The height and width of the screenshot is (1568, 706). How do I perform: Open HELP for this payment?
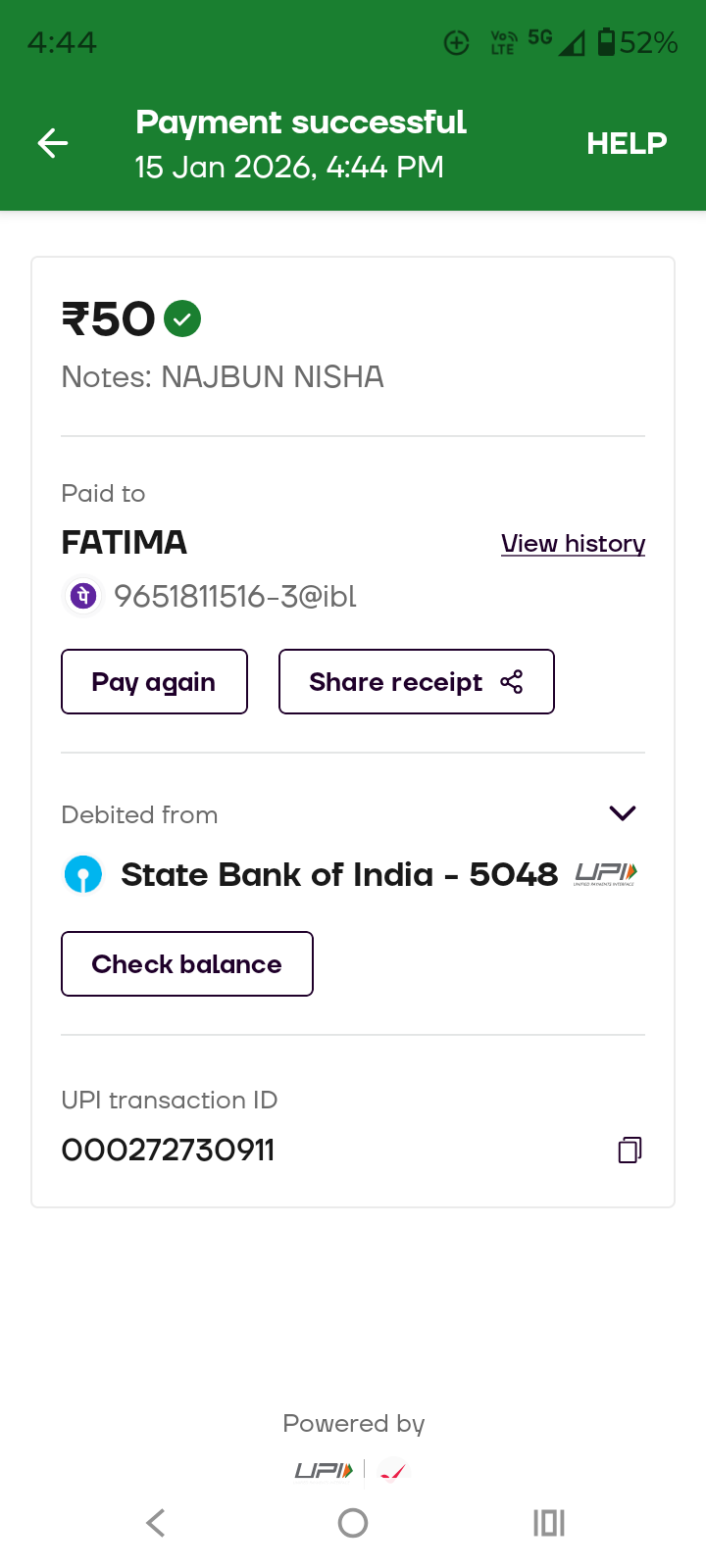pos(627,144)
